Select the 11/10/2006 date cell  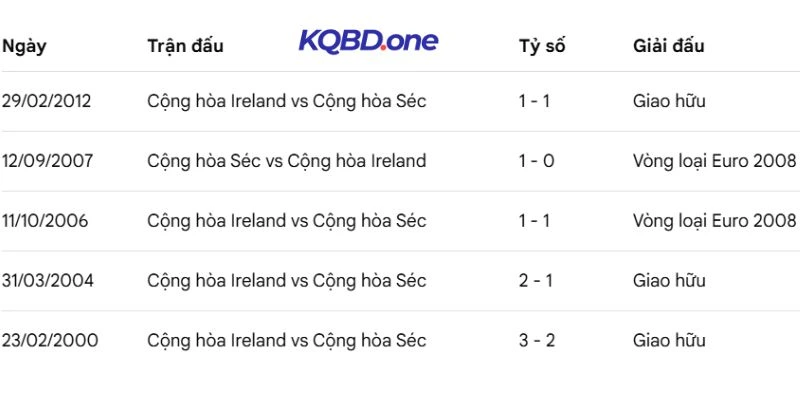point(45,221)
